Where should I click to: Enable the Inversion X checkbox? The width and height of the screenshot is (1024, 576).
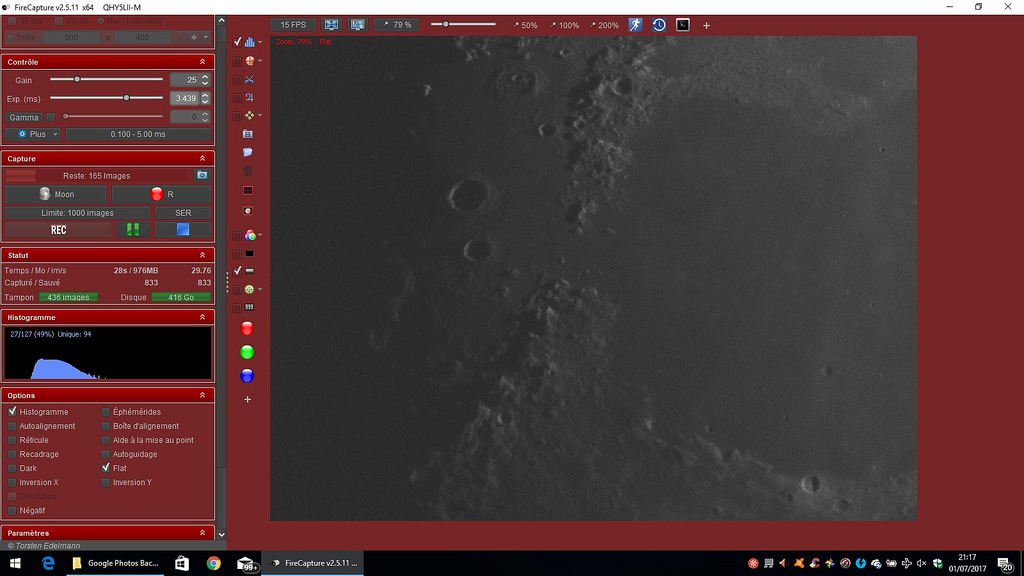12,482
